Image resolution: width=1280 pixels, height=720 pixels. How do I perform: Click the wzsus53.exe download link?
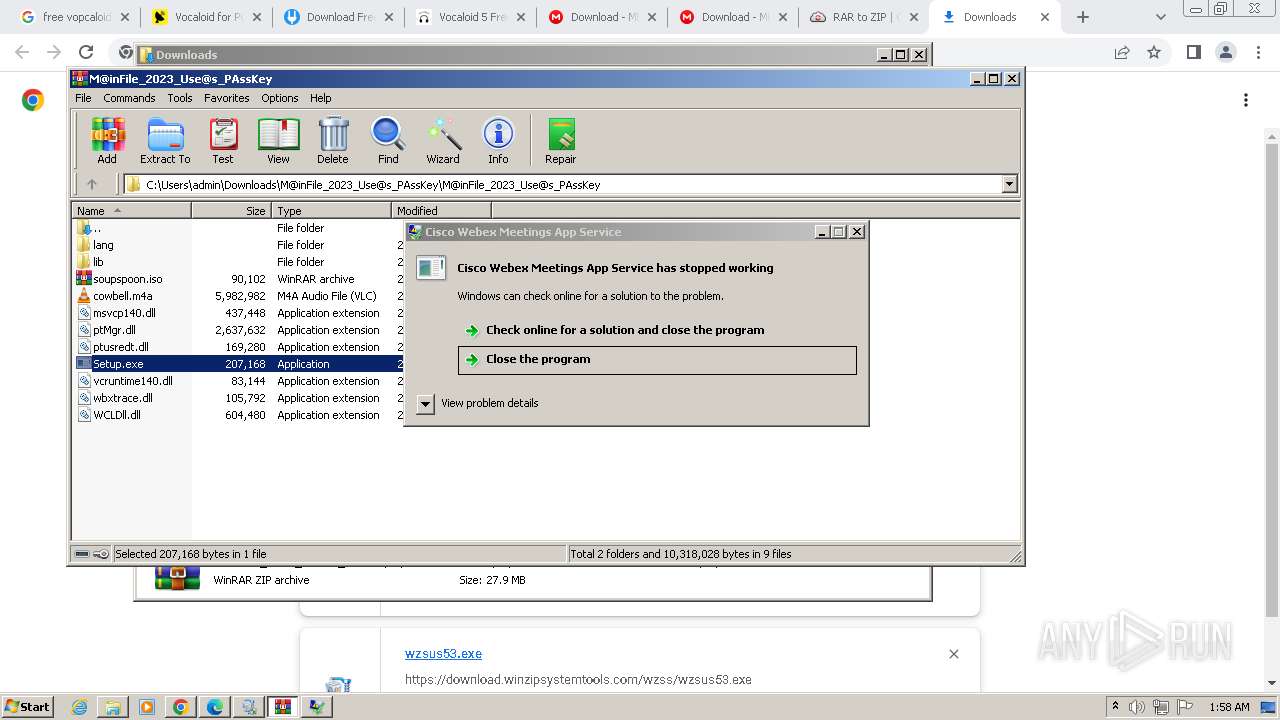443,654
